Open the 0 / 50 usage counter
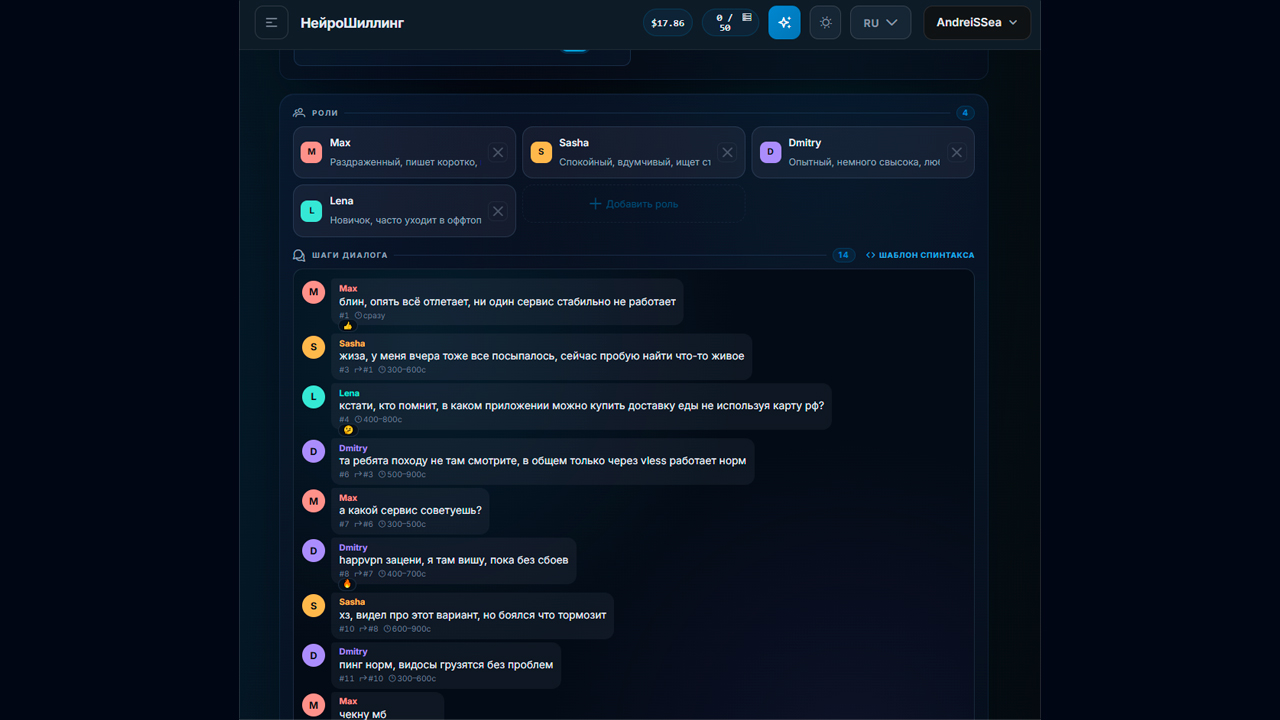Viewport: 1280px width, 720px height. click(731, 23)
